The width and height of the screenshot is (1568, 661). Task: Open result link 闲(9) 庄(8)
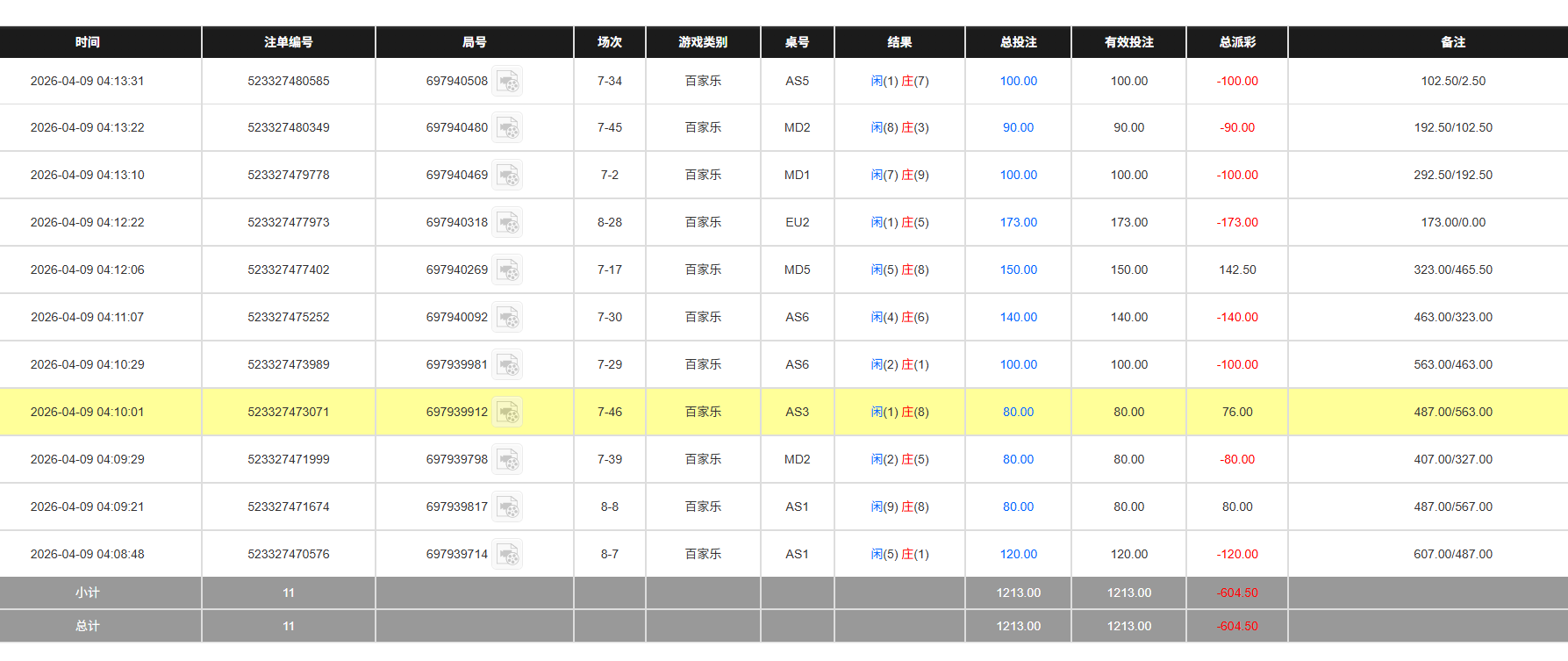899,507
